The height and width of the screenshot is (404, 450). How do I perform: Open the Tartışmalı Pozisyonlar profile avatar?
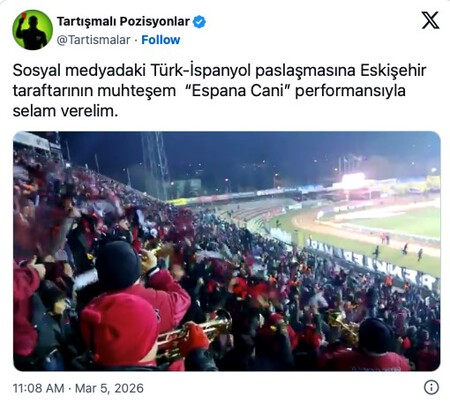(32, 30)
